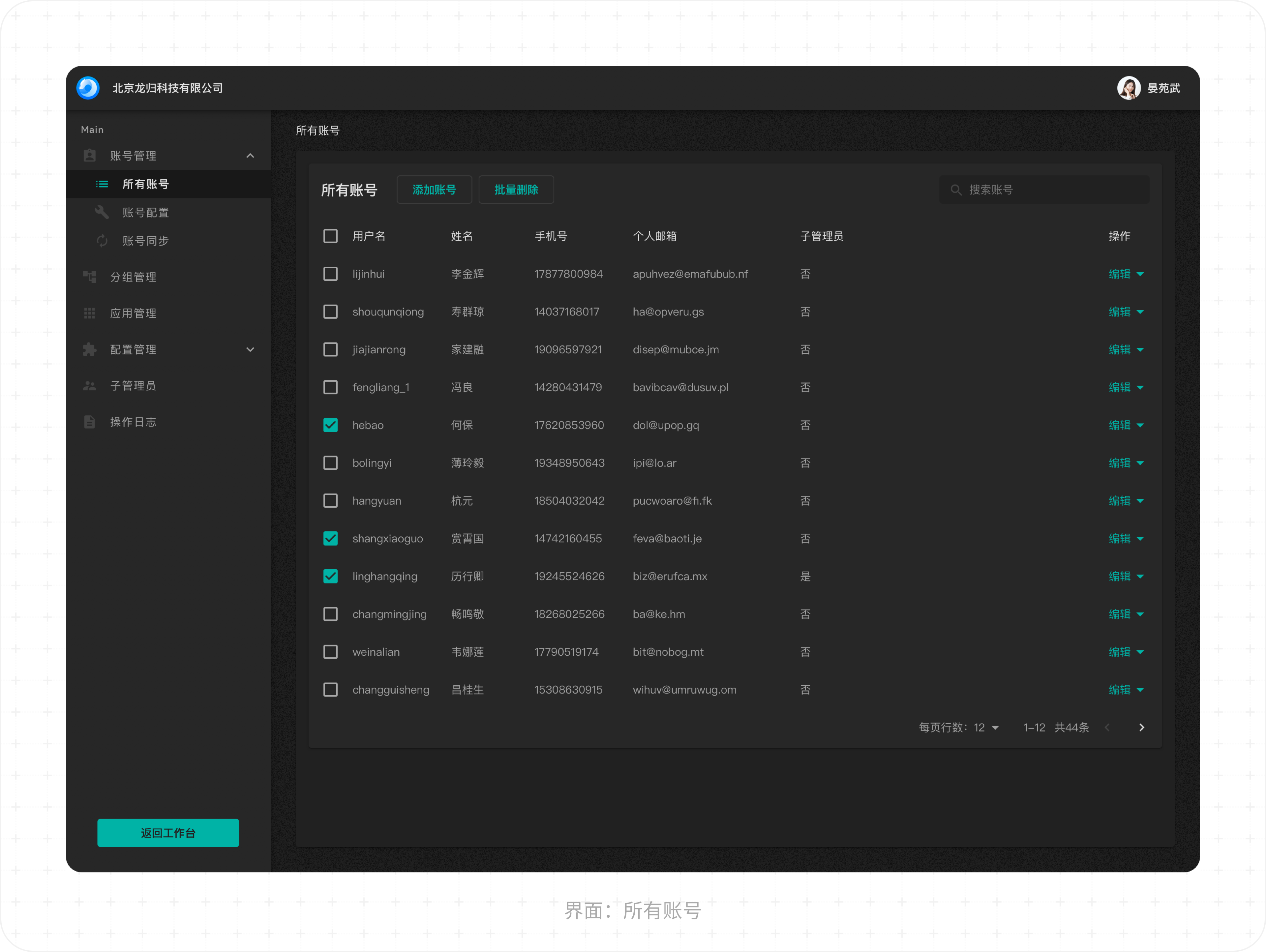Open 账号同步 in the sidebar
This screenshot has height=952, width=1266.
pos(168,241)
